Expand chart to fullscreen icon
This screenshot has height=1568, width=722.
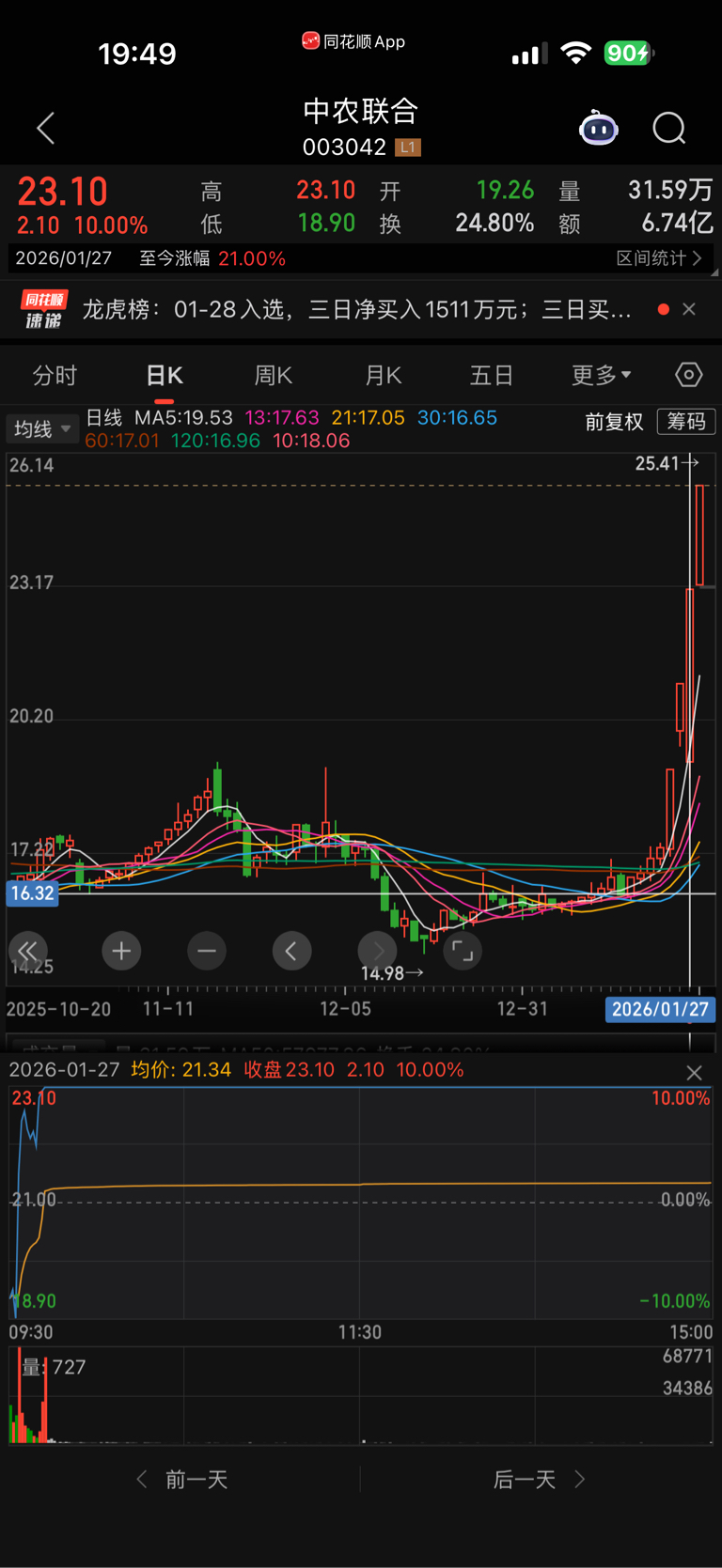click(463, 951)
